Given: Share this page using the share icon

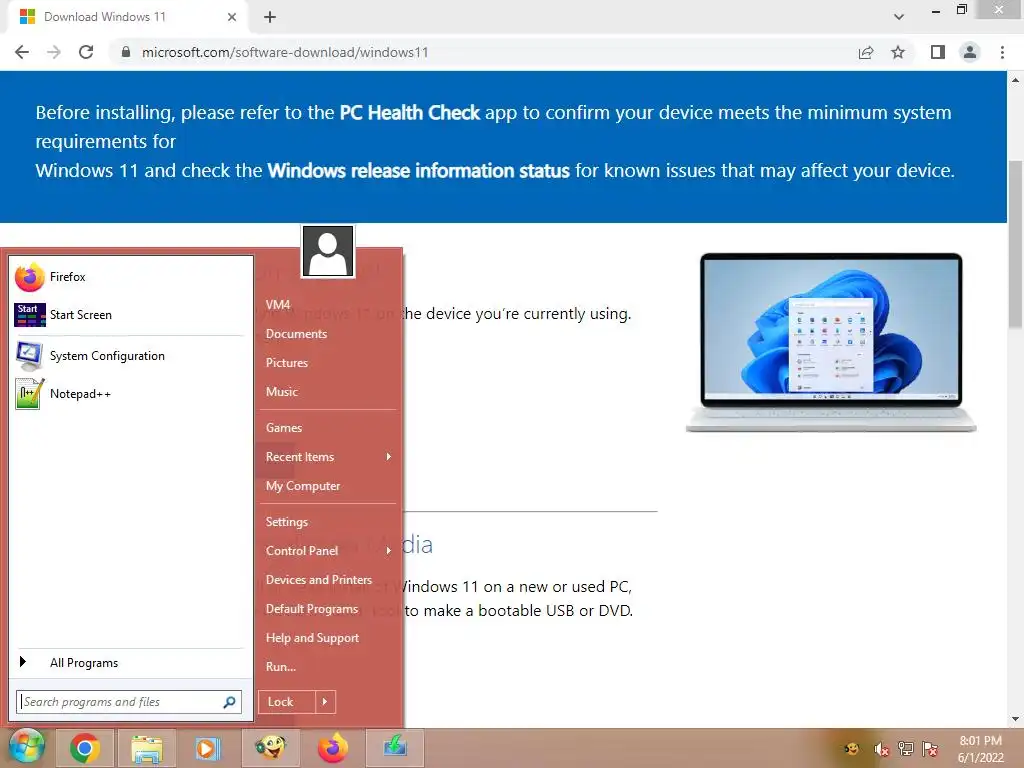Looking at the screenshot, I should [x=866, y=52].
